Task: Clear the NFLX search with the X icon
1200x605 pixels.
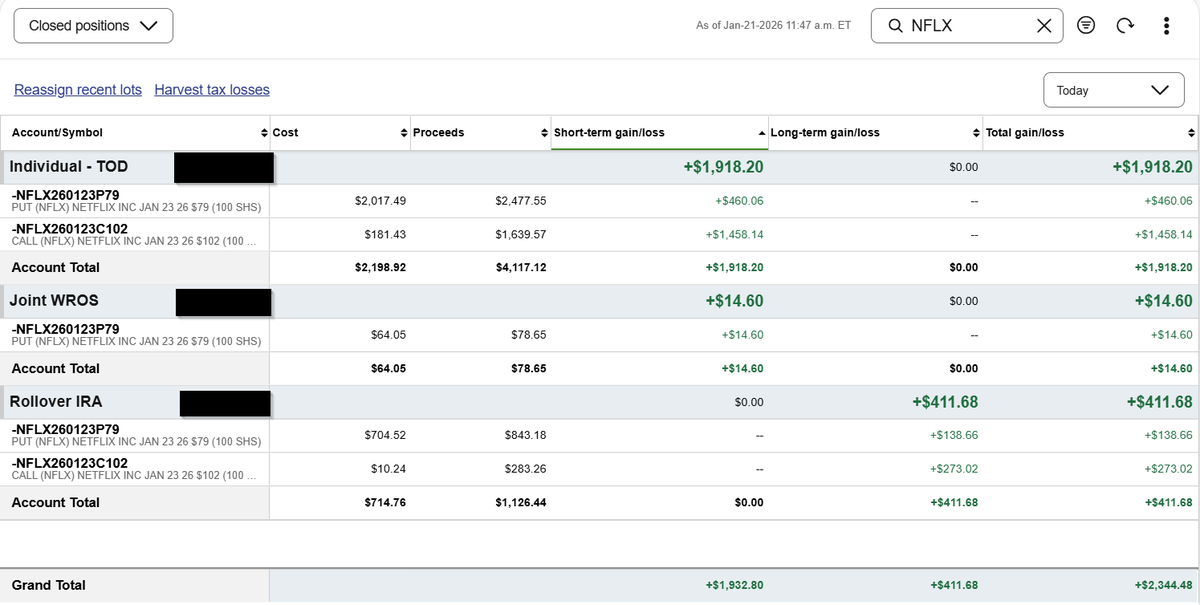Action: [x=1044, y=26]
